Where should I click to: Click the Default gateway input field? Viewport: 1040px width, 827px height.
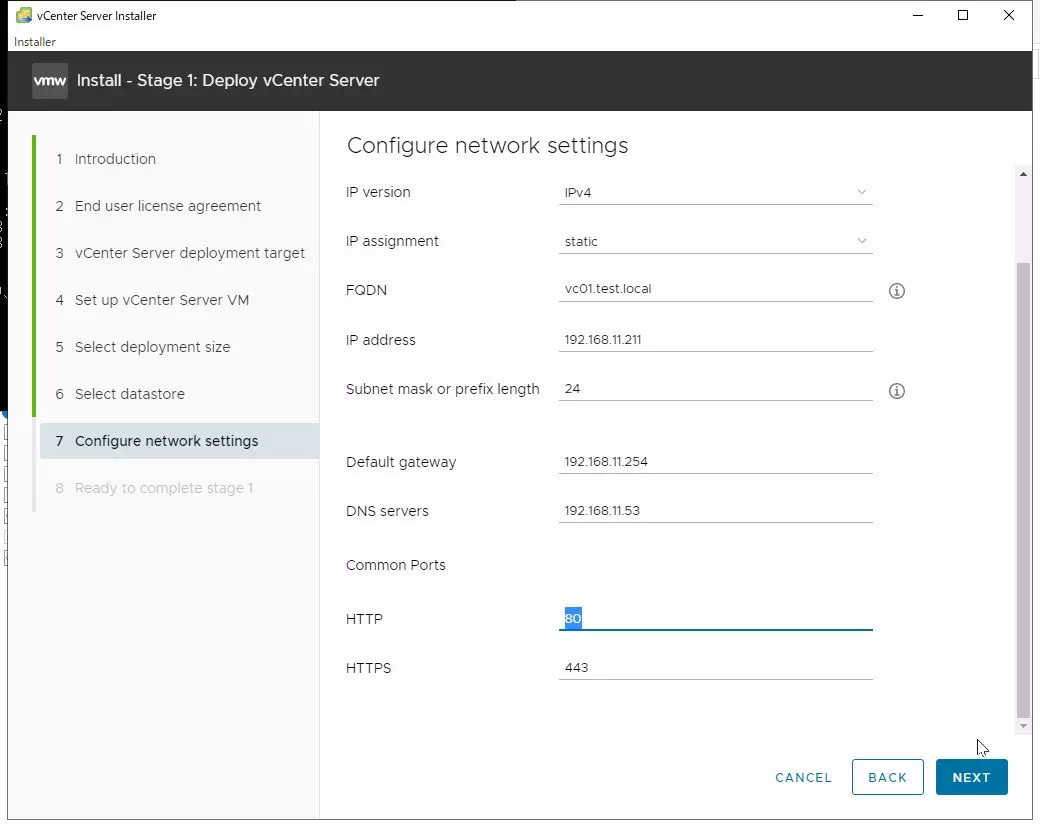coord(715,462)
